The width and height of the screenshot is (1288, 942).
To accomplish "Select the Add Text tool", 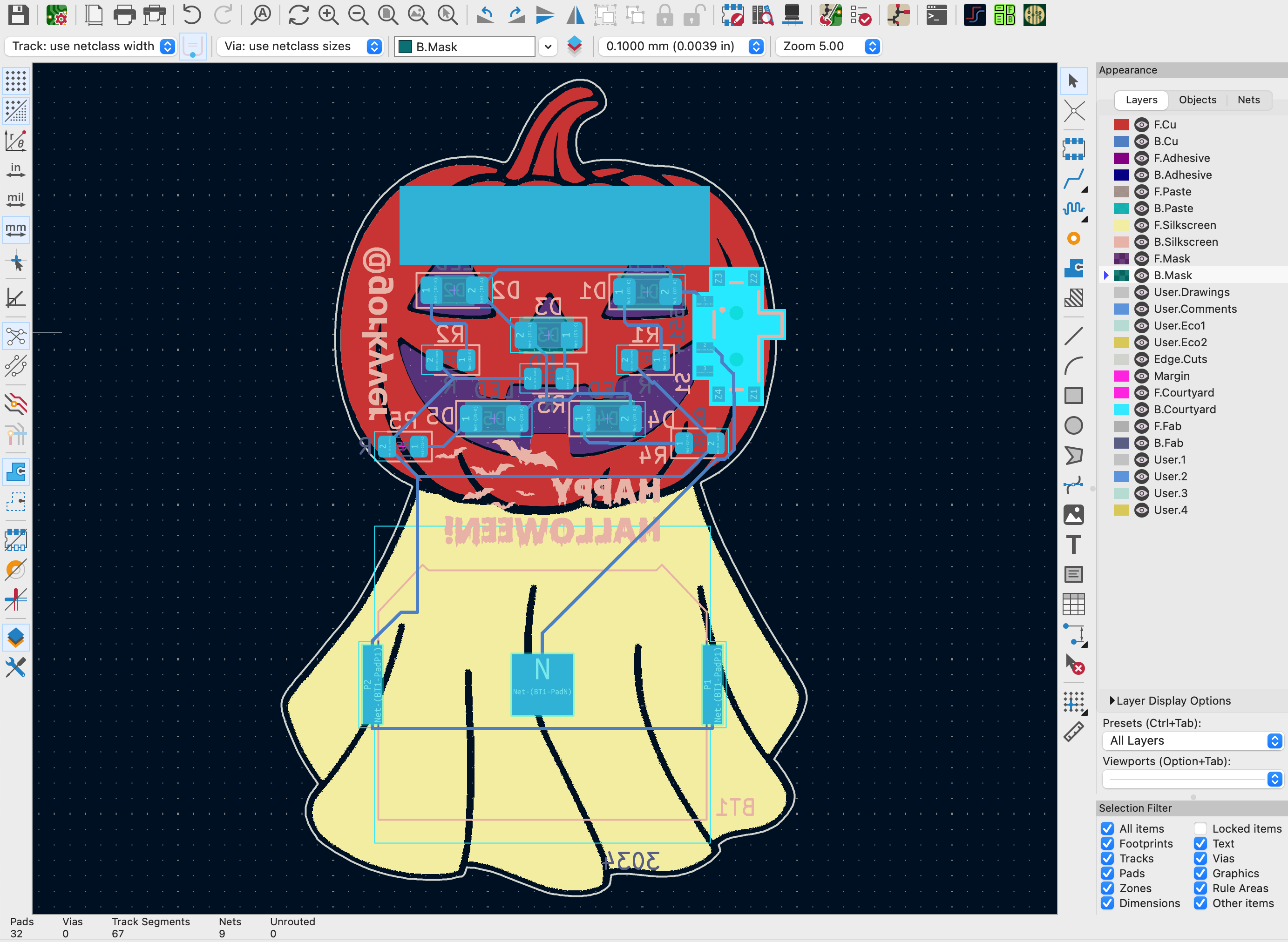I will pos(1073,545).
